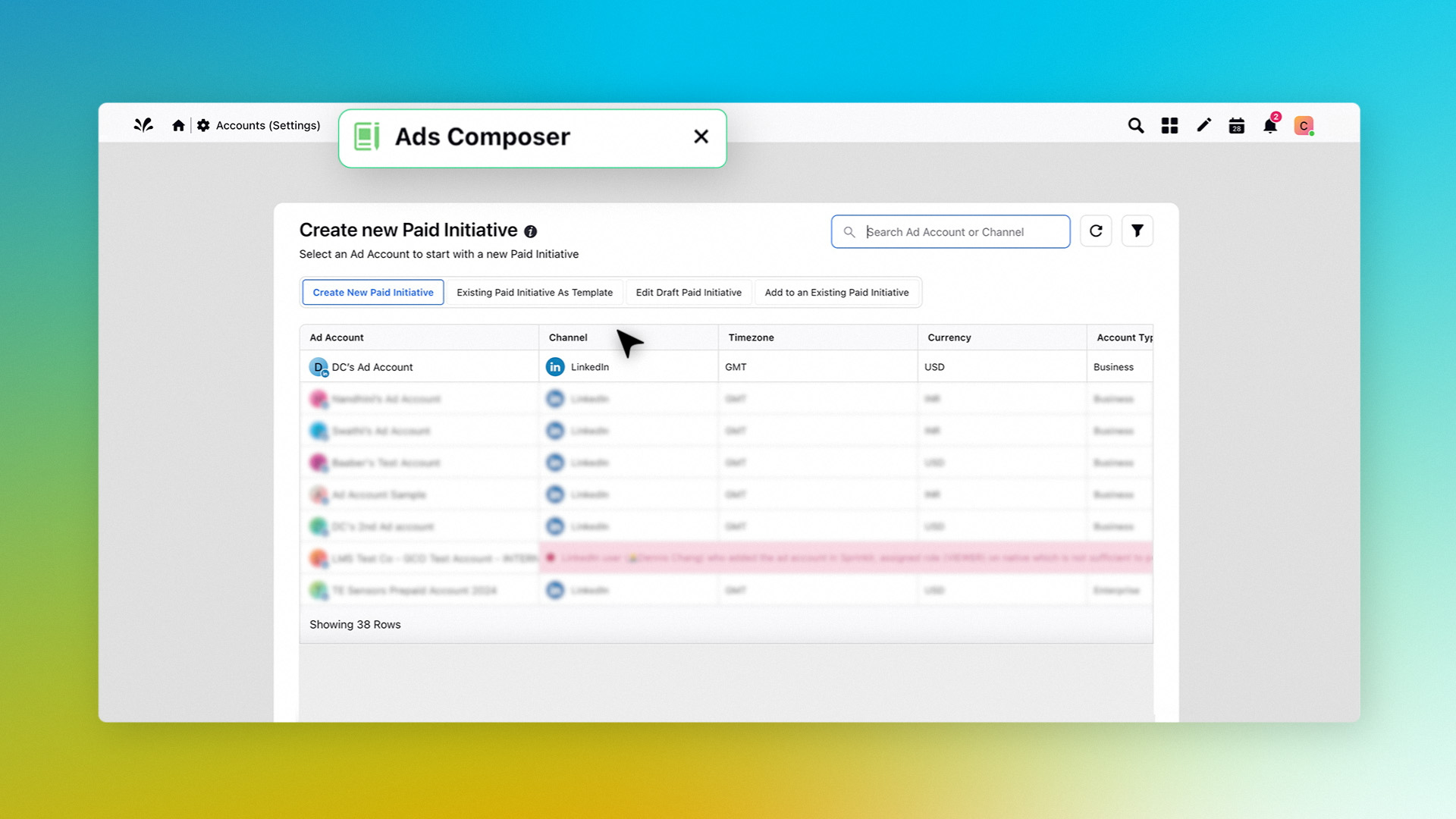This screenshot has height=819, width=1456.
Task: Open the notifications bell
Action: 1270,126
